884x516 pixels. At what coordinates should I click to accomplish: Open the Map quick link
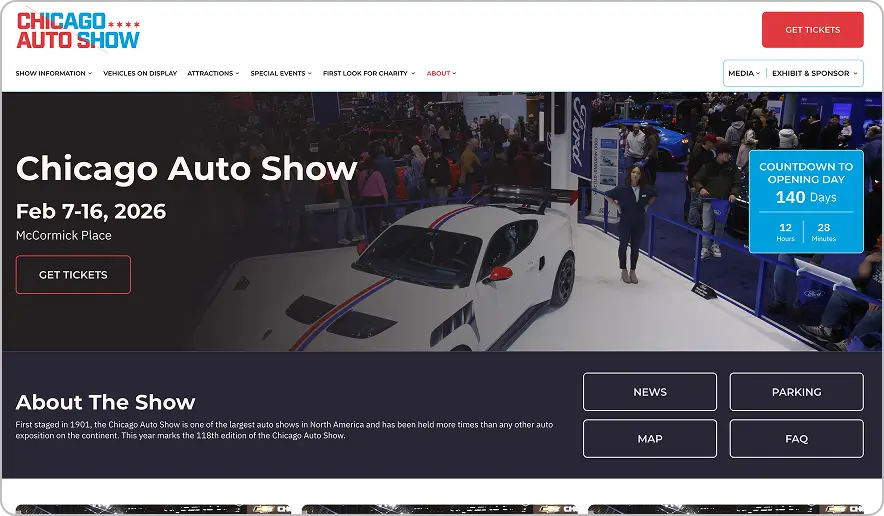pos(649,438)
